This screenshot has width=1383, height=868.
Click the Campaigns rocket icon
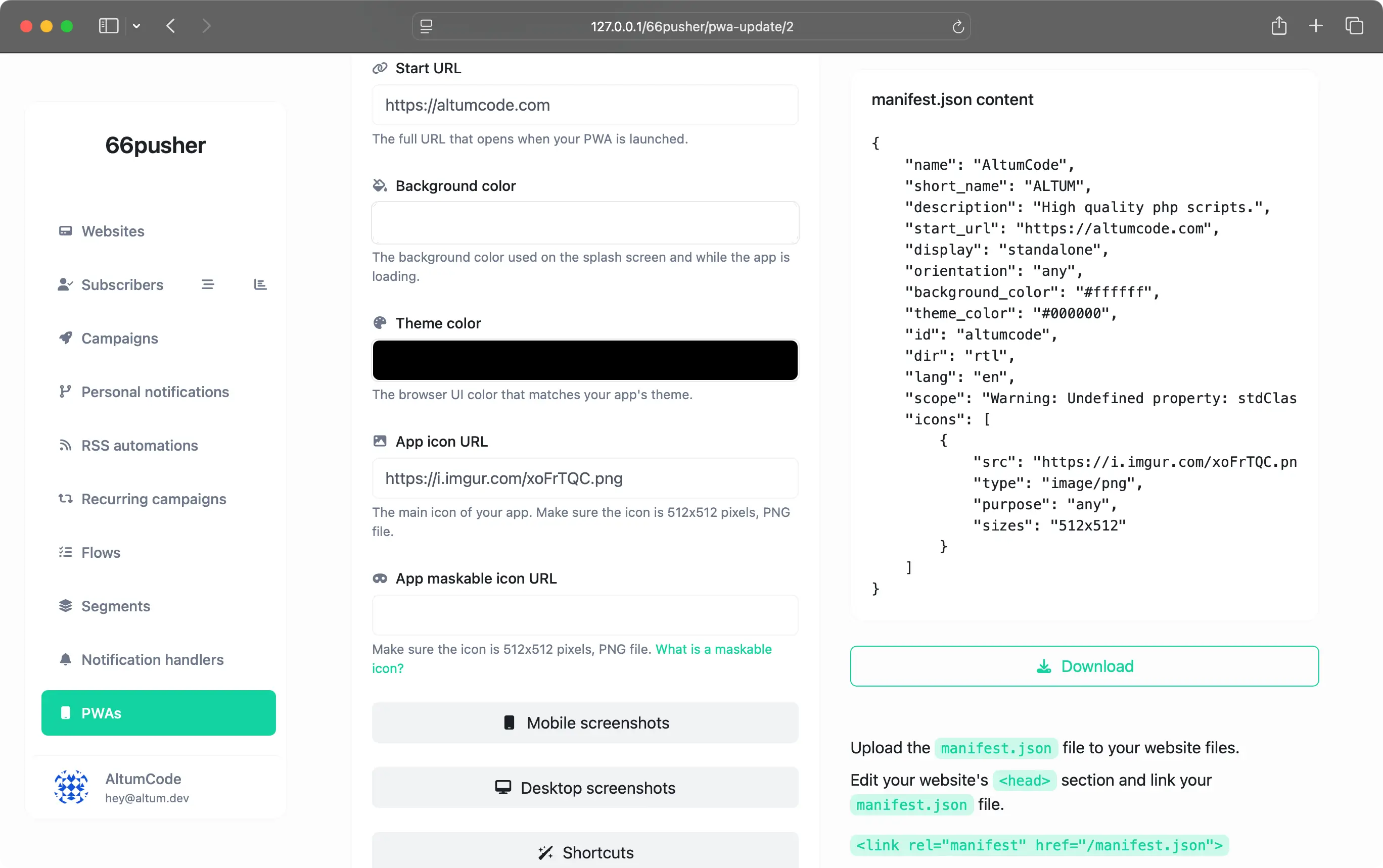tap(66, 338)
